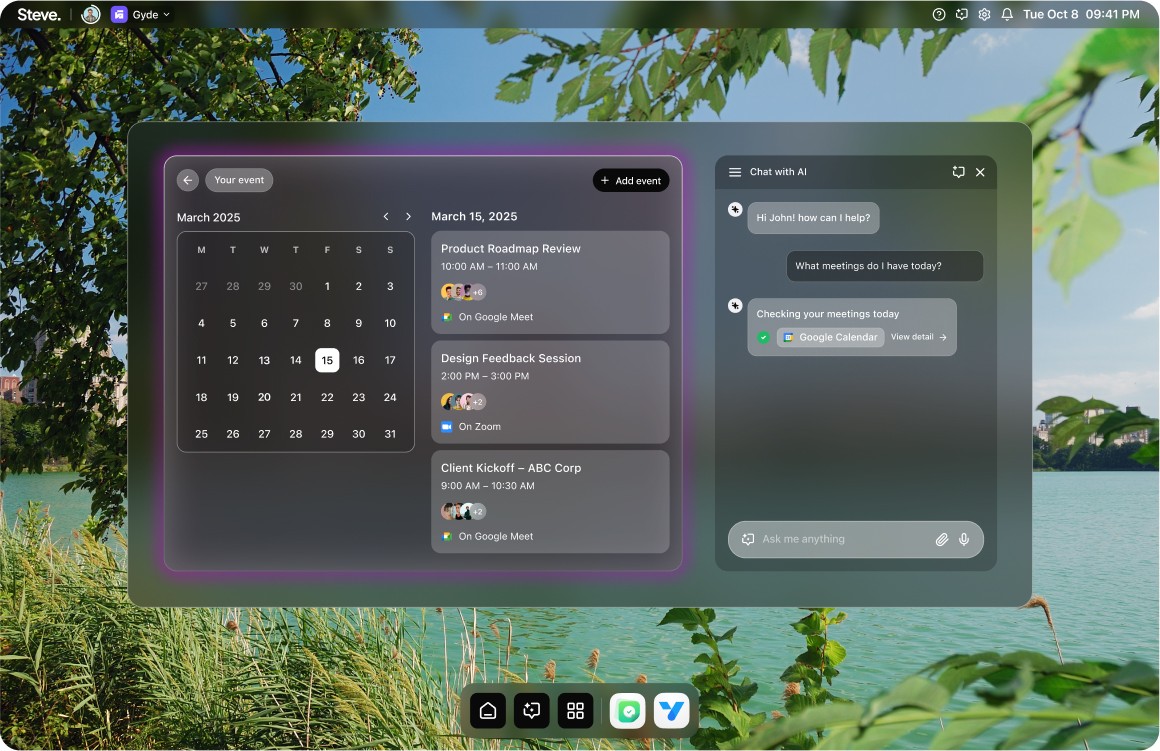Open the Design Feedback Session event
Screen dimensions: 1160x751
pos(550,392)
